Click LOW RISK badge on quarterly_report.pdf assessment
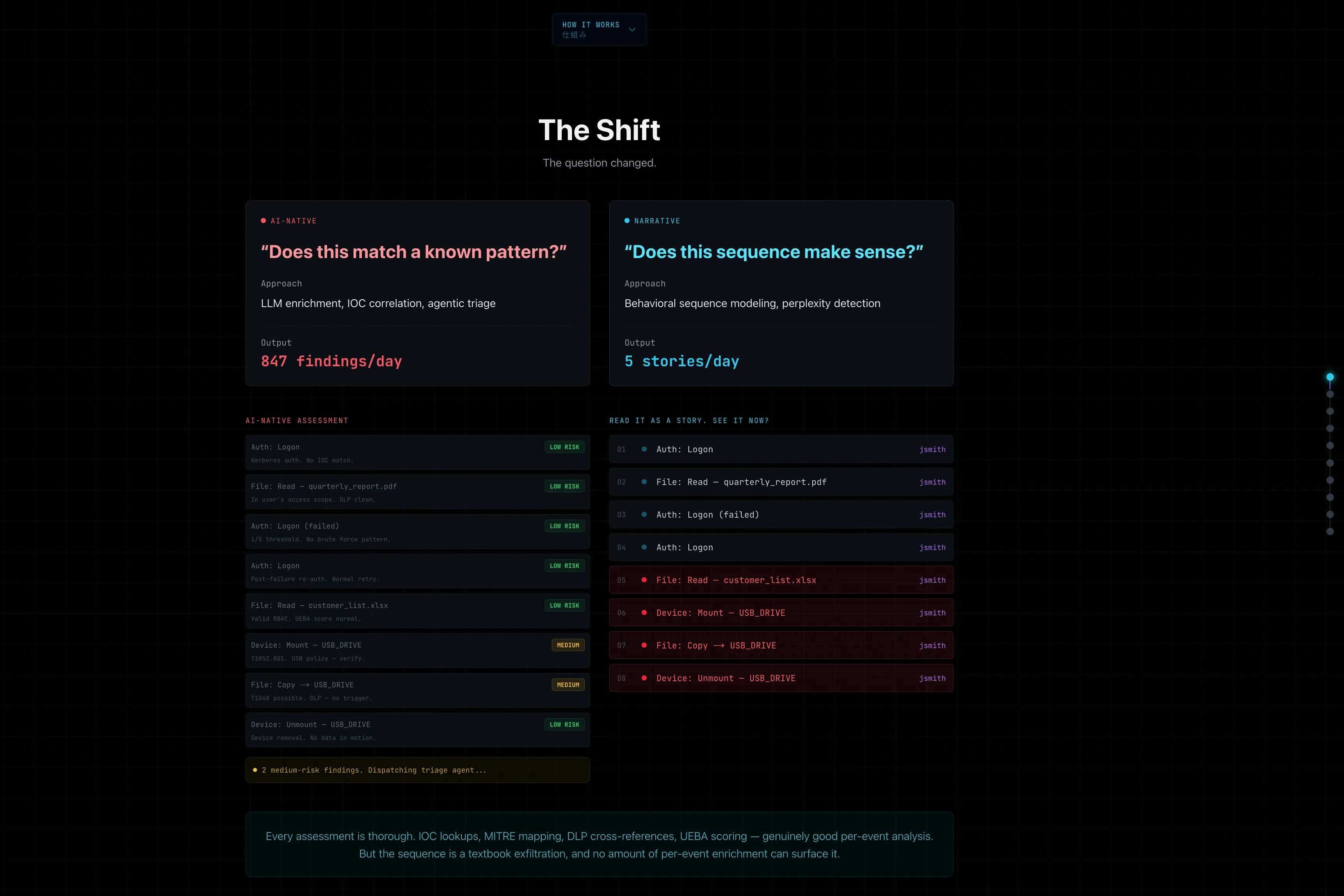The image size is (1344, 896). [564, 486]
